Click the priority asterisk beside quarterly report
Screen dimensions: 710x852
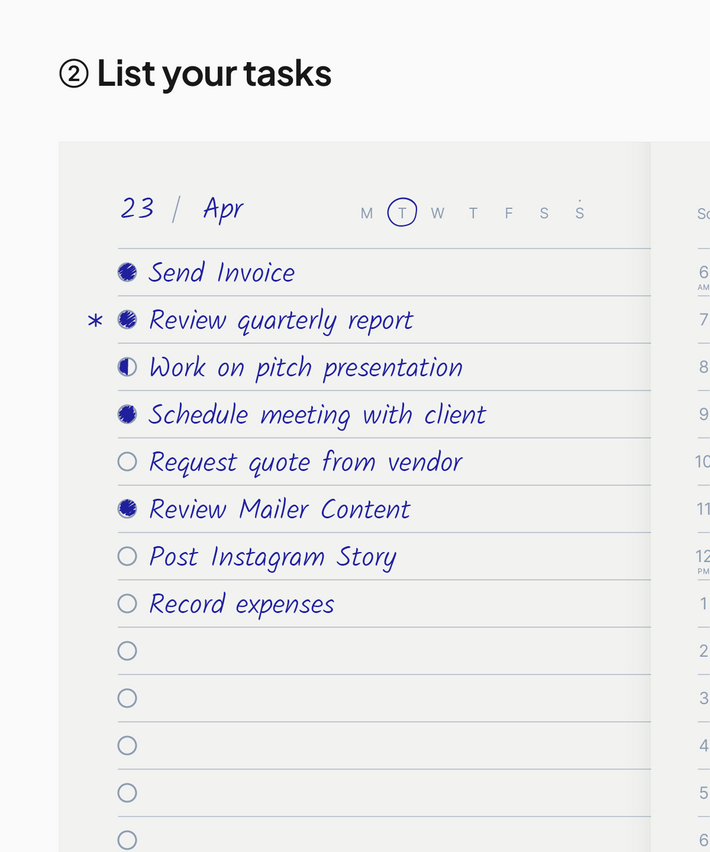pos(95,321)
